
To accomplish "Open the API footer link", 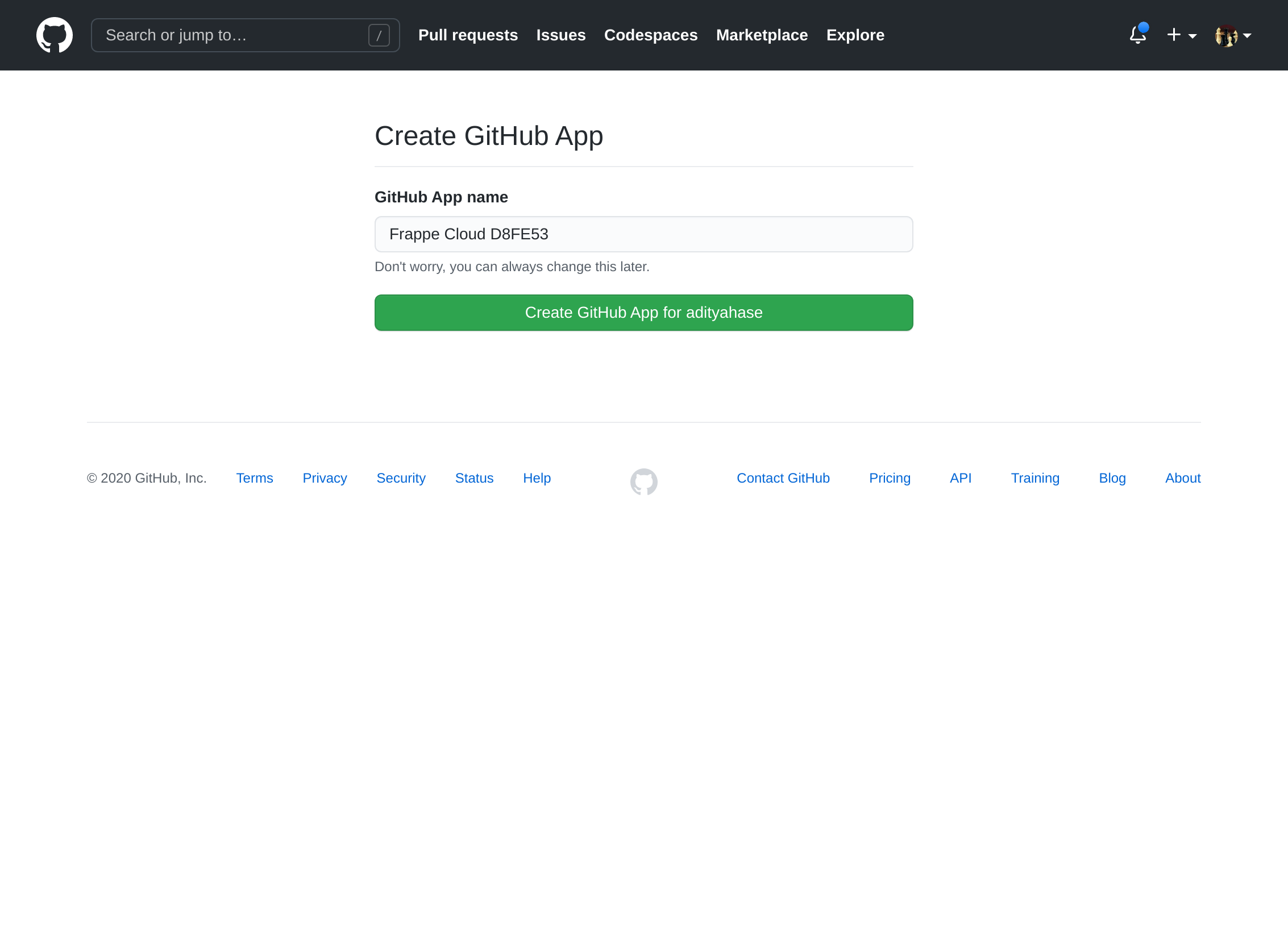I will [961, 478].
